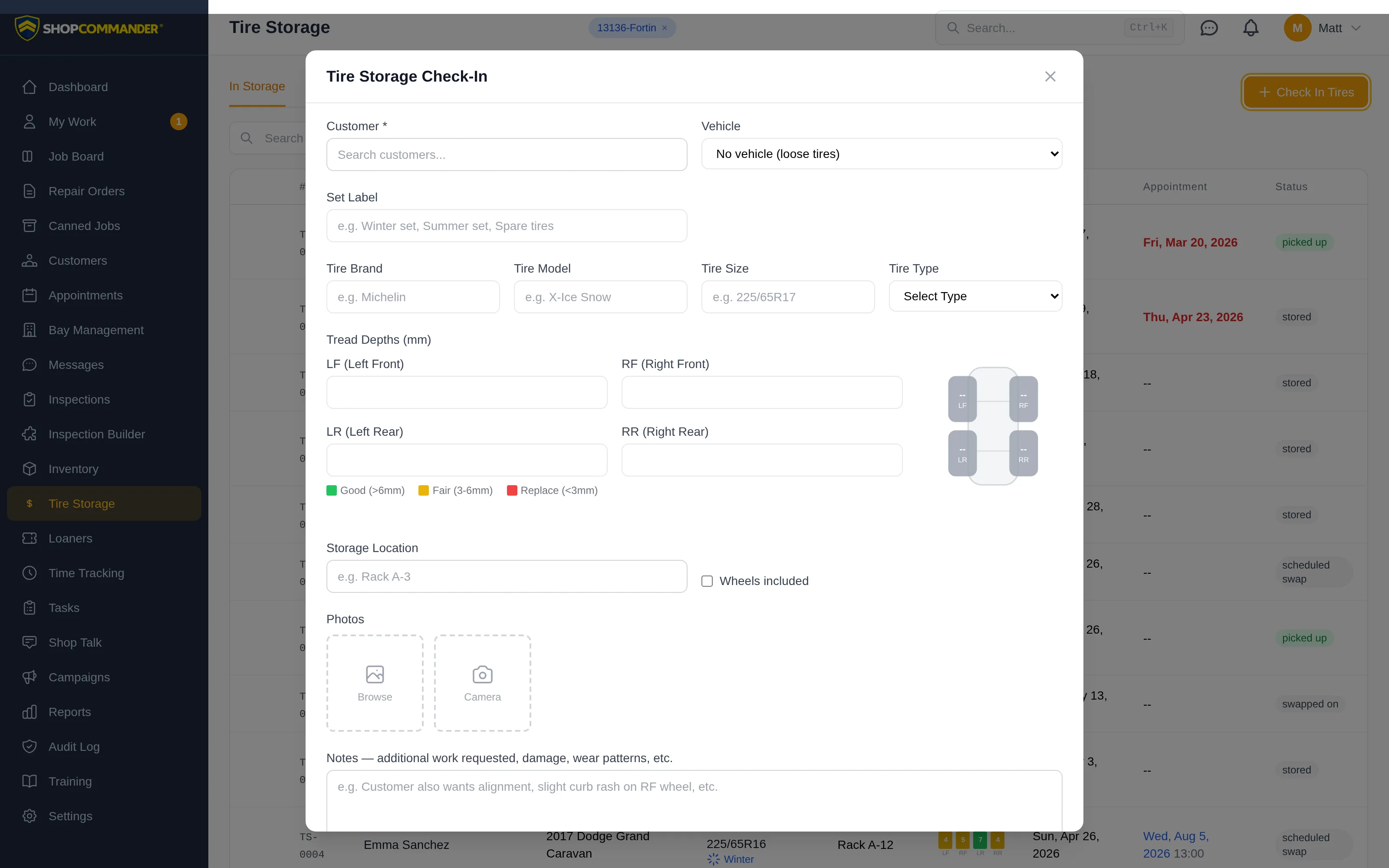The image size is (1389, 868).
Task: Open Tasks in sidebar
Action: click(104, 608)
